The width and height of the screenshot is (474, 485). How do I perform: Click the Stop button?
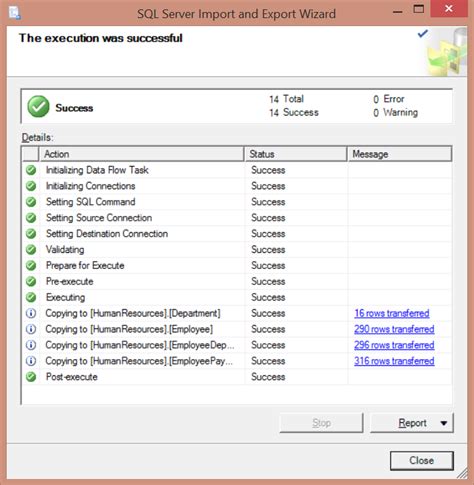(321, 423)
